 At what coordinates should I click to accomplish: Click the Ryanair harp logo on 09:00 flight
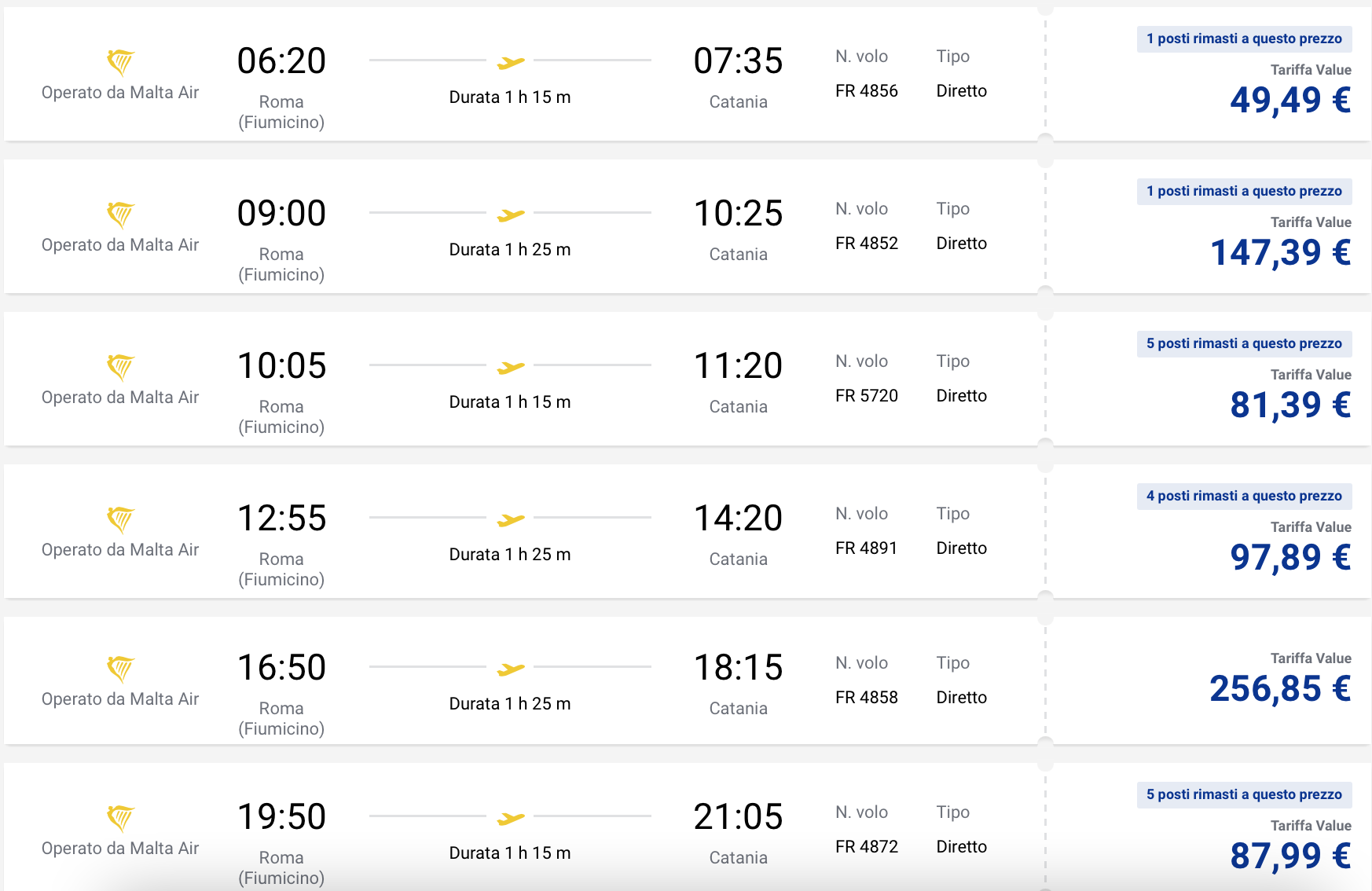pos(120,214)
